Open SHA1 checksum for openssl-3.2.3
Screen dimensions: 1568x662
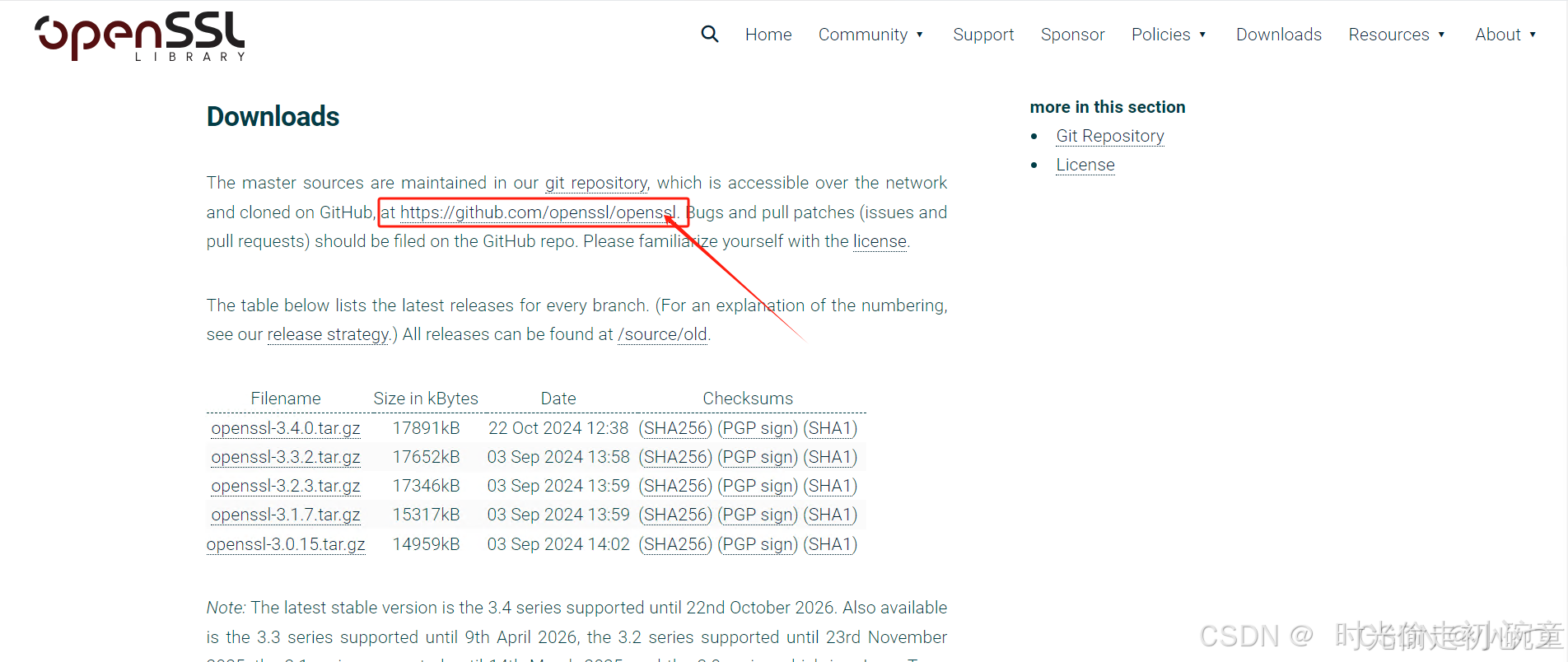830,486
